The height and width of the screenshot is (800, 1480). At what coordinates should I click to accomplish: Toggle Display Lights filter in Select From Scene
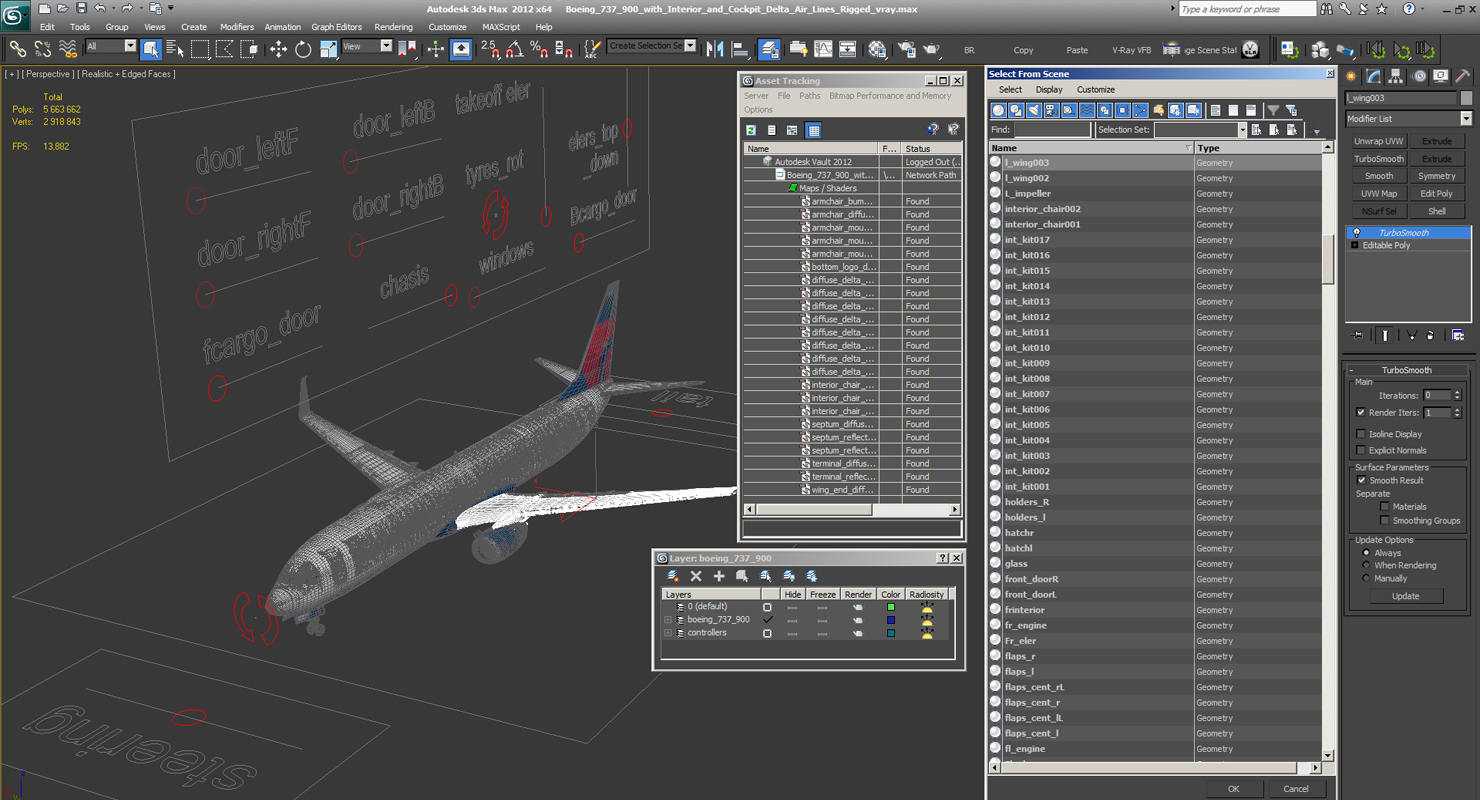1034,110
